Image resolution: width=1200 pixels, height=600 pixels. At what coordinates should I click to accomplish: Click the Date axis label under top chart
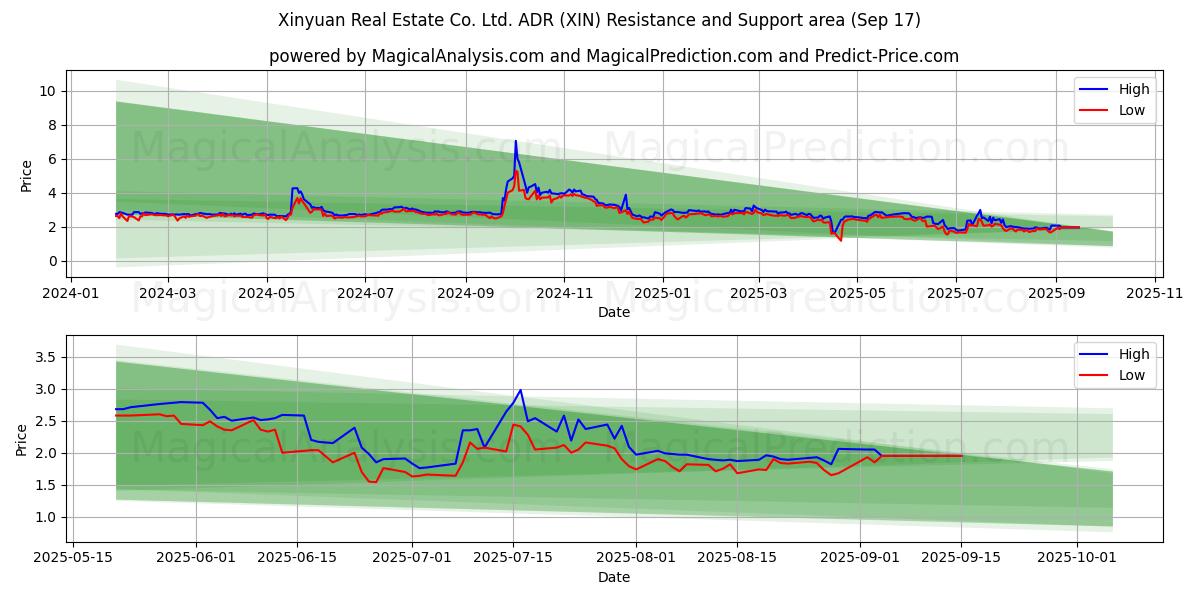(x=613, y=312)
